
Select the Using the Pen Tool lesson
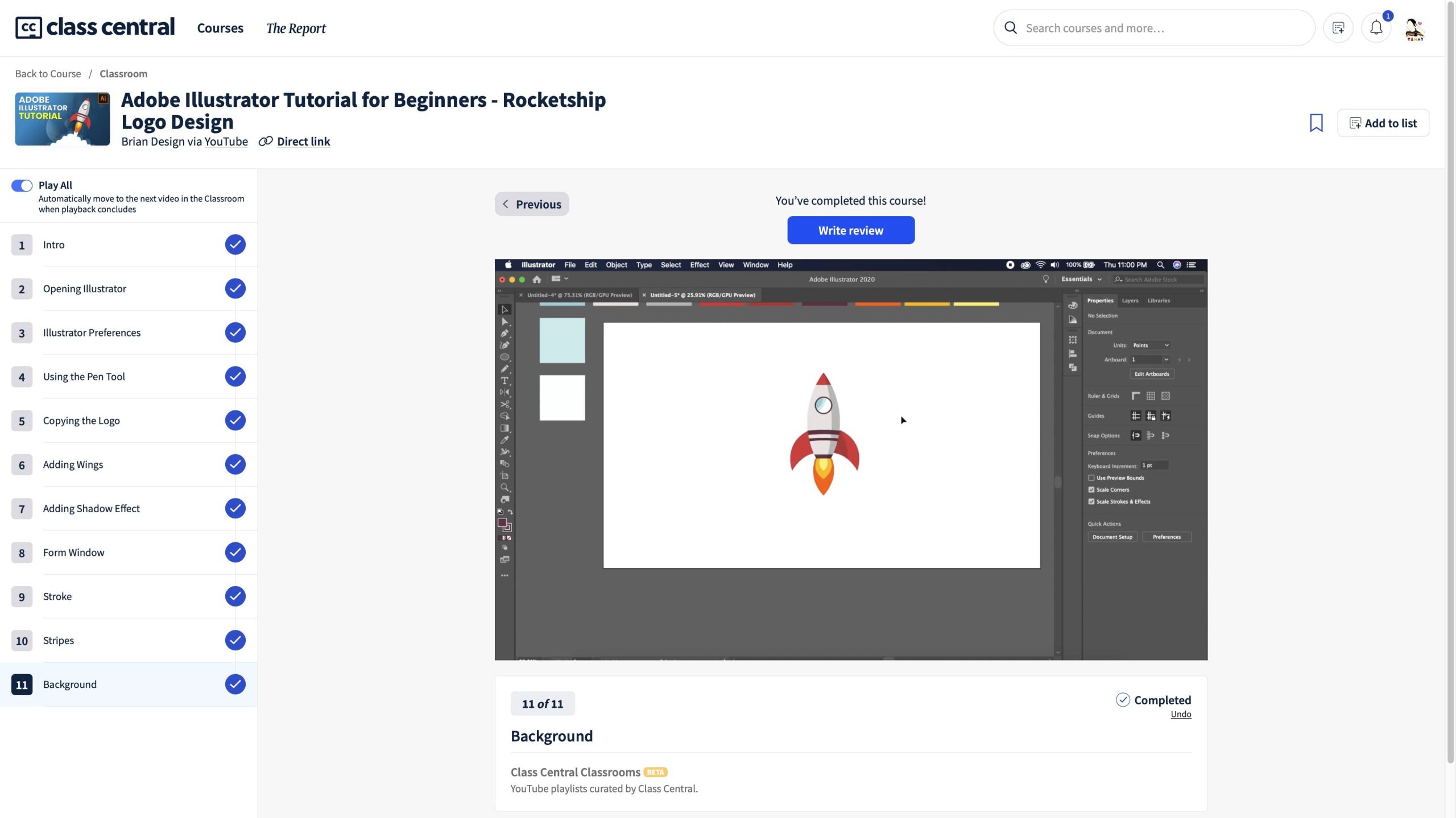point(84,376)
